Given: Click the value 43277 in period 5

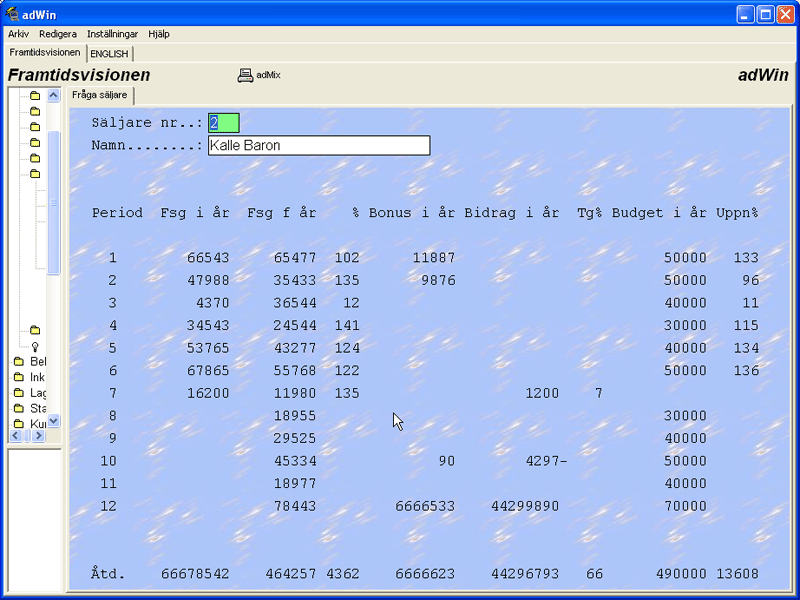Looking at the screenshot, I should (294, 348).
